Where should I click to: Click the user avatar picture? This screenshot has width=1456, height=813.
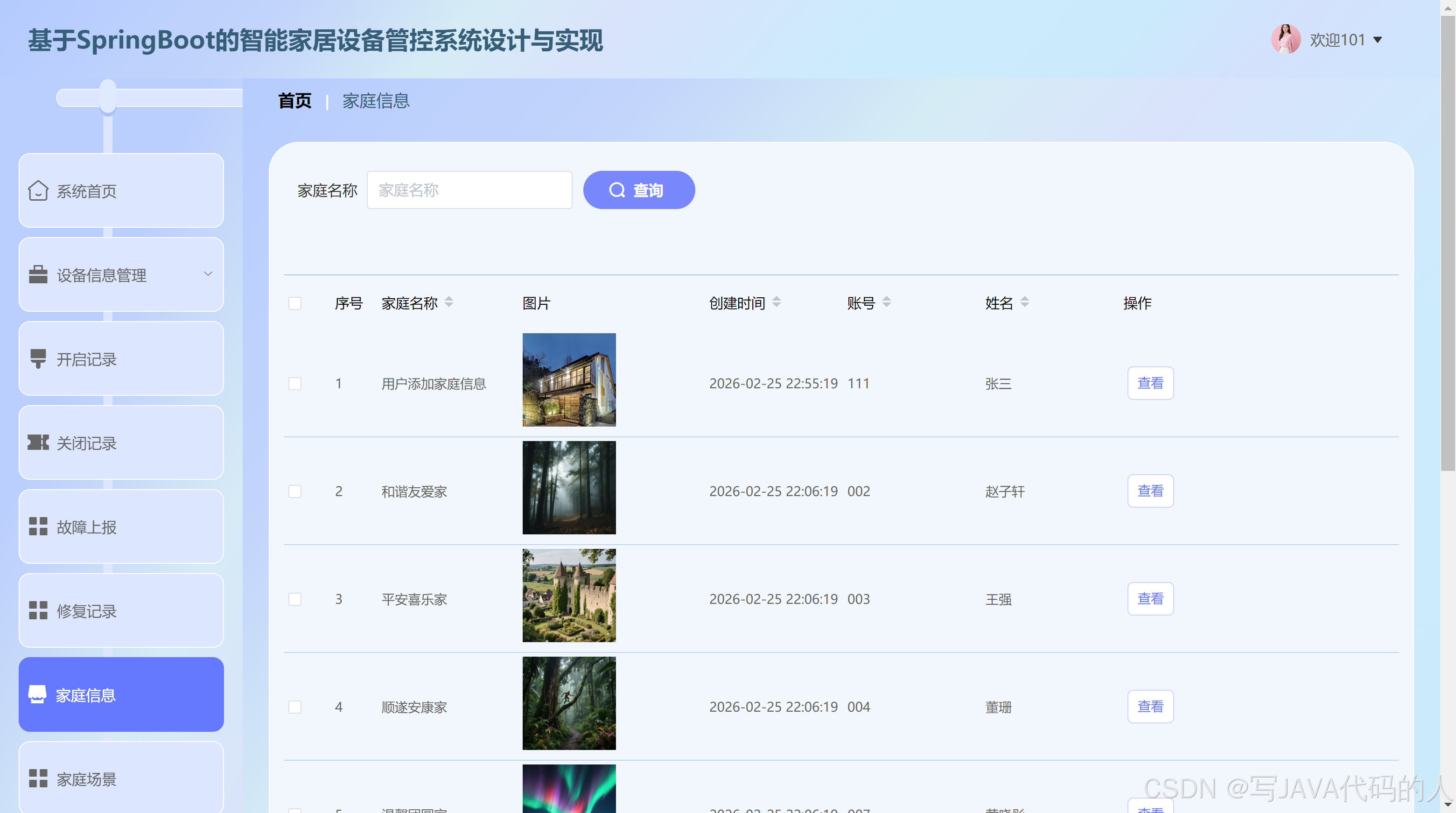[1286, 39]
